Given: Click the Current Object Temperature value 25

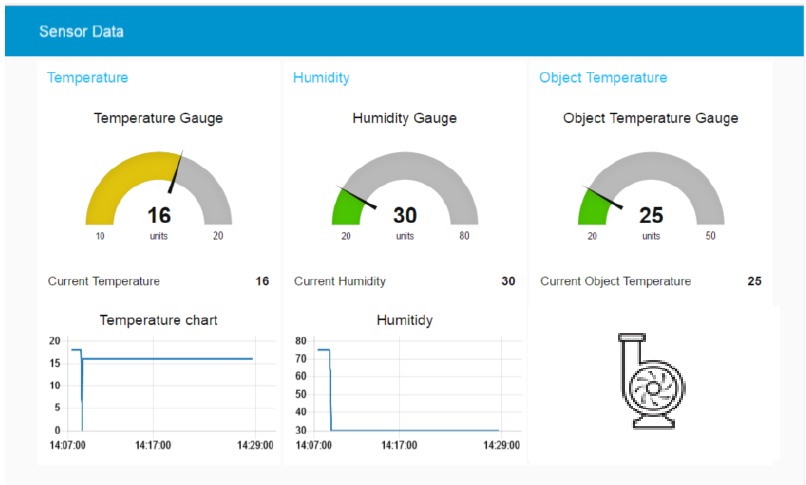Looking at the screenshot, I should click(x=754, y=281).
